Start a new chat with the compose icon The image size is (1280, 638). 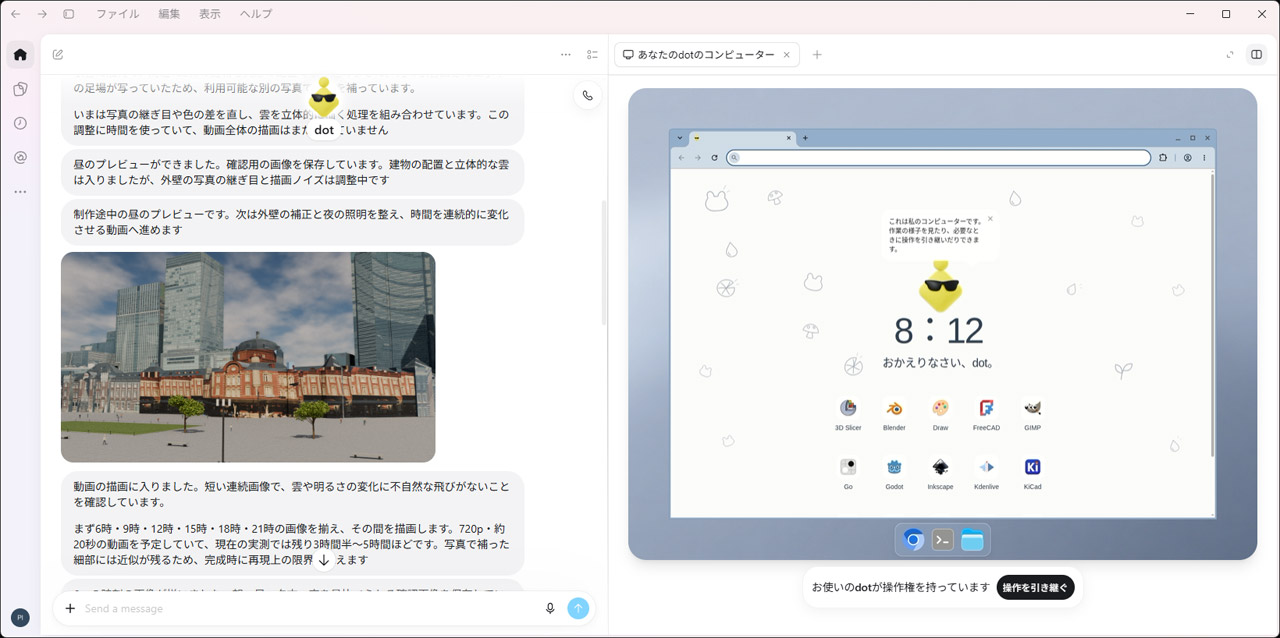point(58,55)
